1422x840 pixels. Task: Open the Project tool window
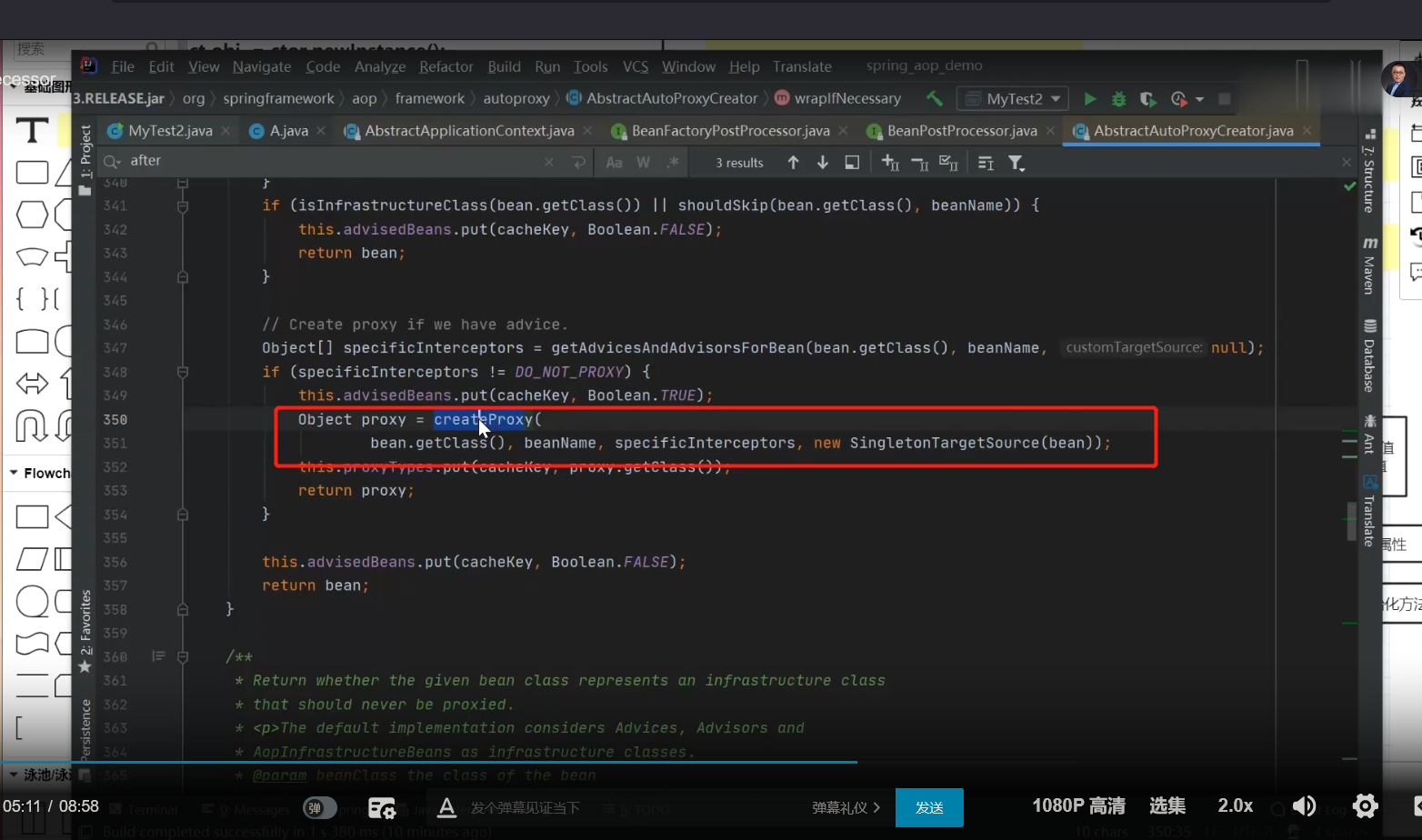coord(85,159)
